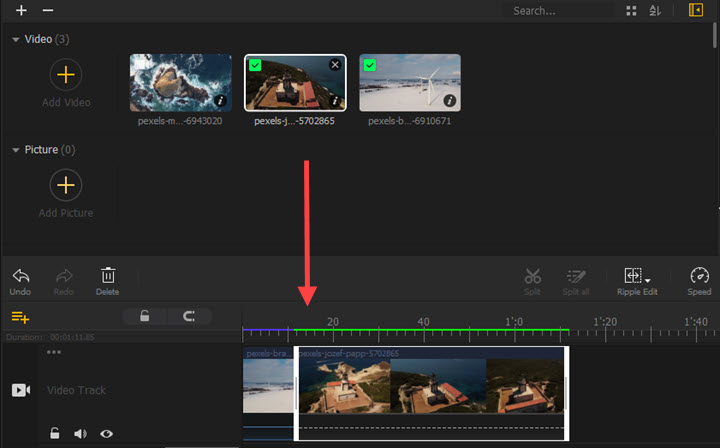Show info for ocean rock video clip
Screen dimensions: 720x448
(220, 101)
